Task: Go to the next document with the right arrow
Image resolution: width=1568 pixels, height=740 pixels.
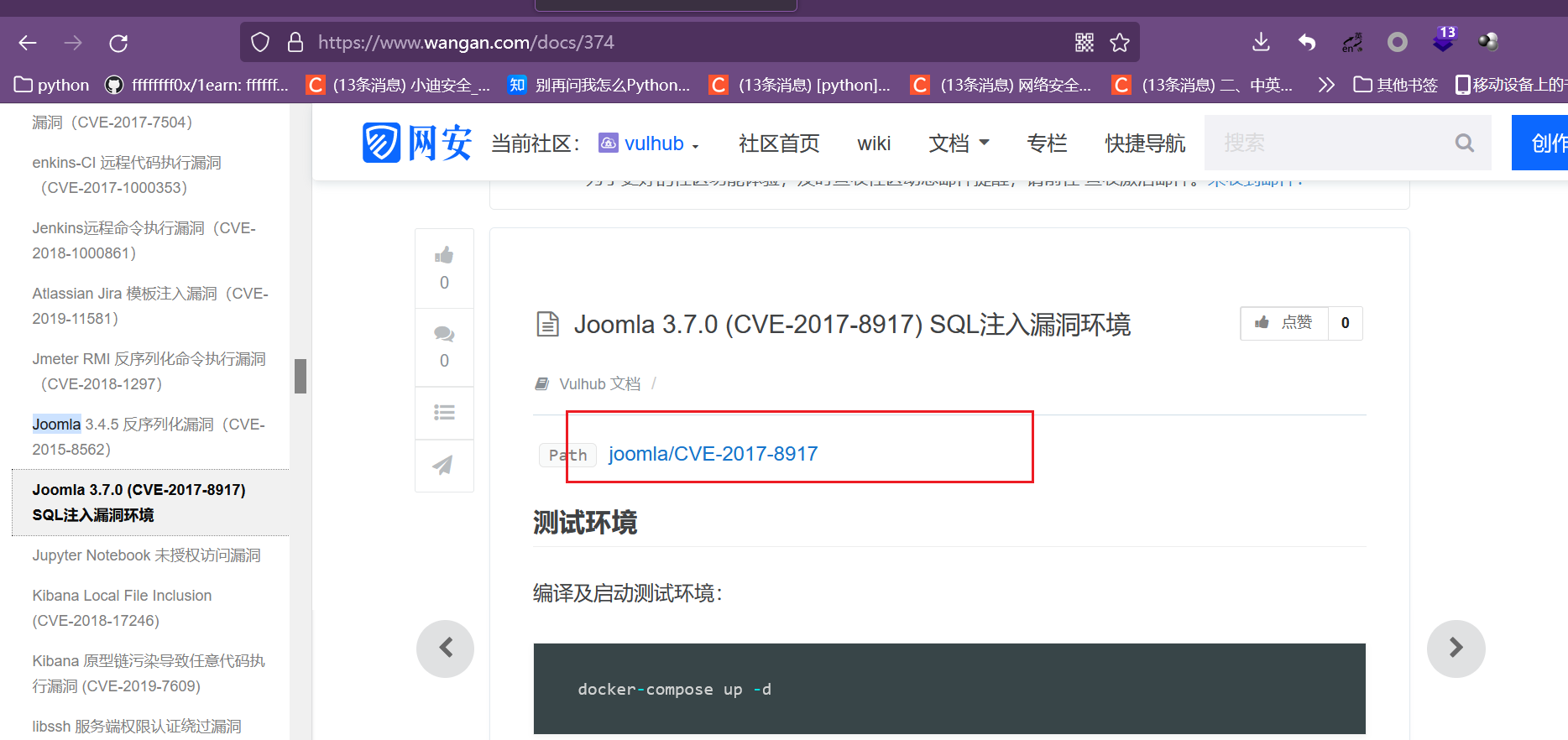Action: [1456, 649]
